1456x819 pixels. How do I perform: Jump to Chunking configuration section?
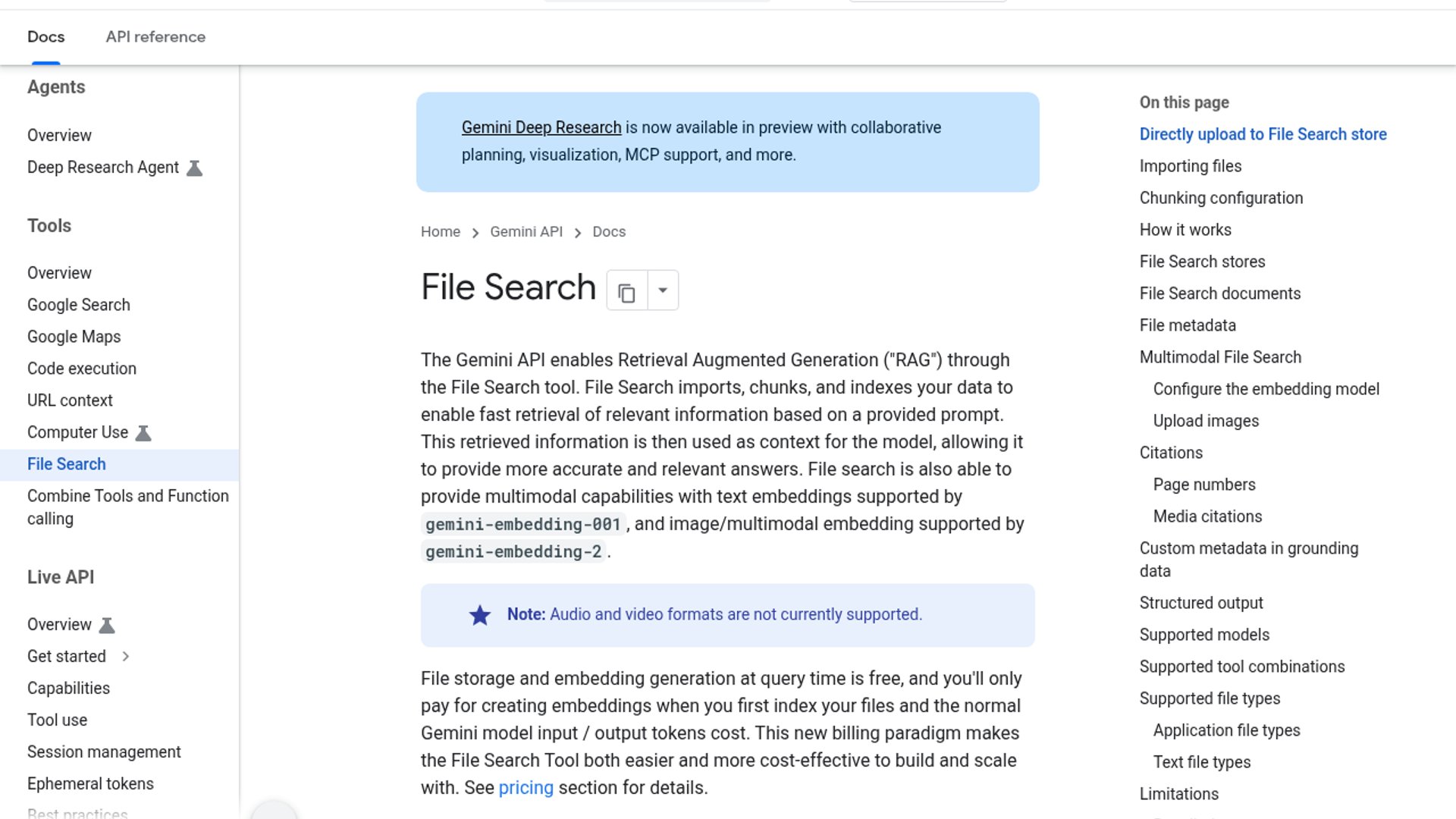click(x=1221, y=198)
